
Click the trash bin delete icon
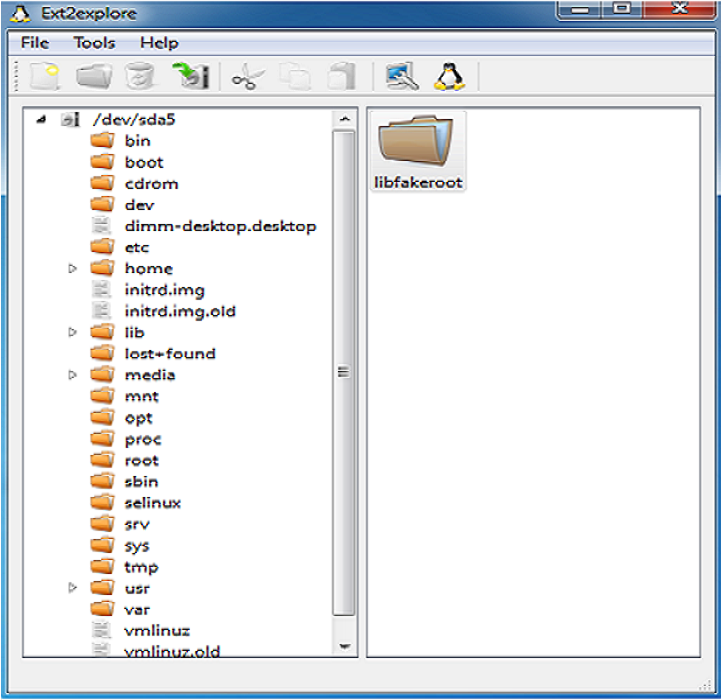click(139, 77)
